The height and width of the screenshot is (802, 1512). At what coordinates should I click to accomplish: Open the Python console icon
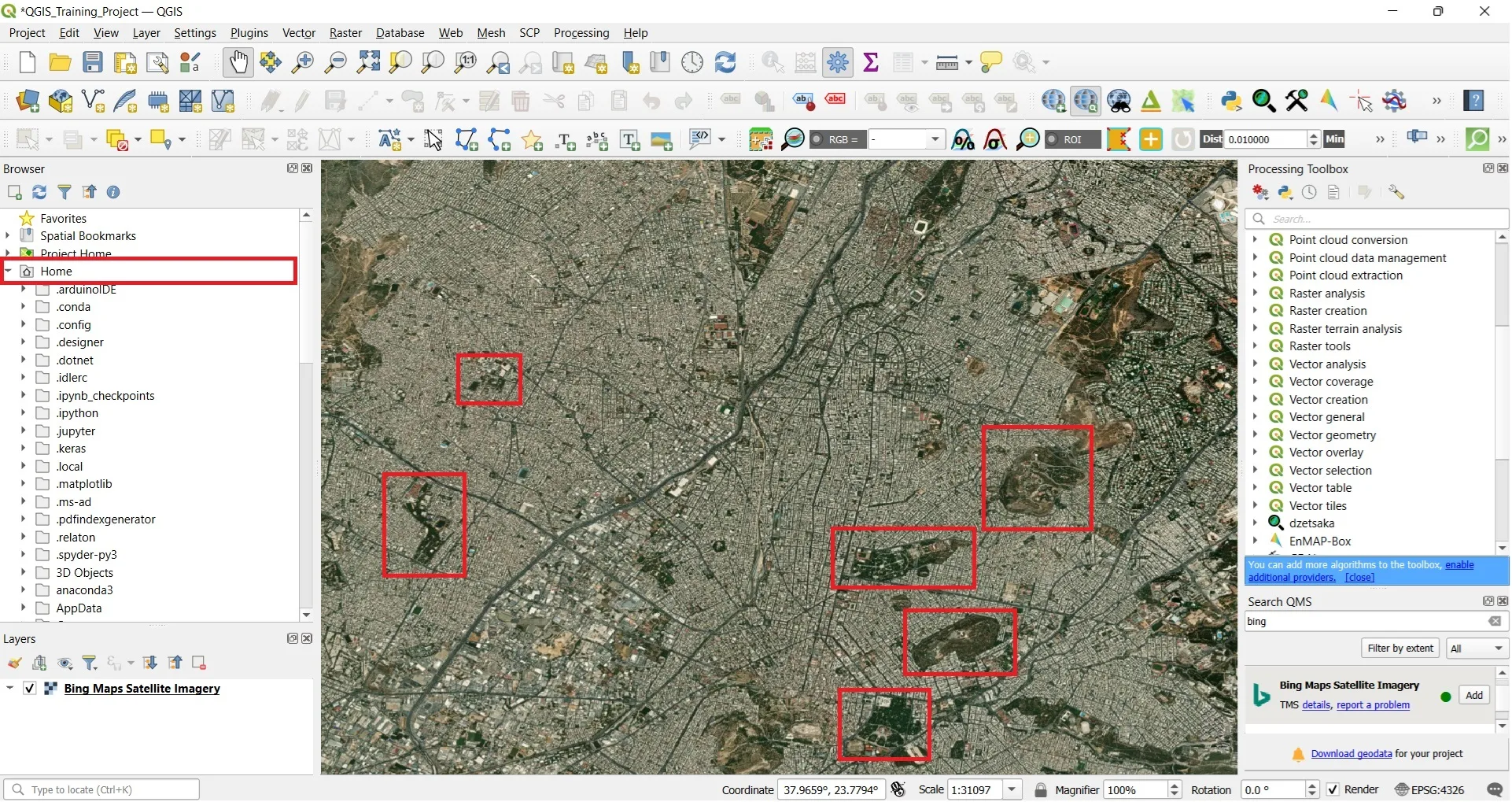[x=1231, y=101]
